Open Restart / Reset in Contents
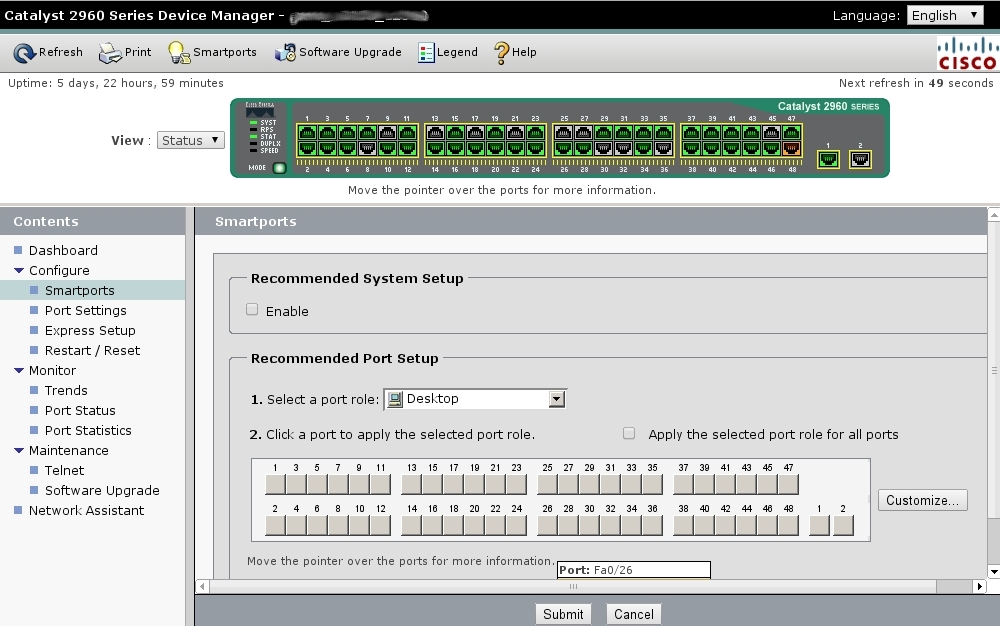 click(92, 351)
